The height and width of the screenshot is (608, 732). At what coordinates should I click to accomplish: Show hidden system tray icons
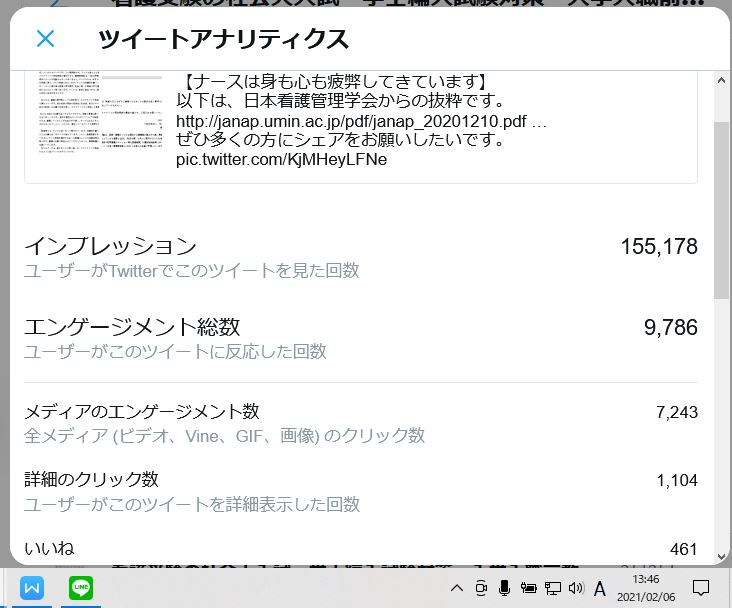click(457, 588)
